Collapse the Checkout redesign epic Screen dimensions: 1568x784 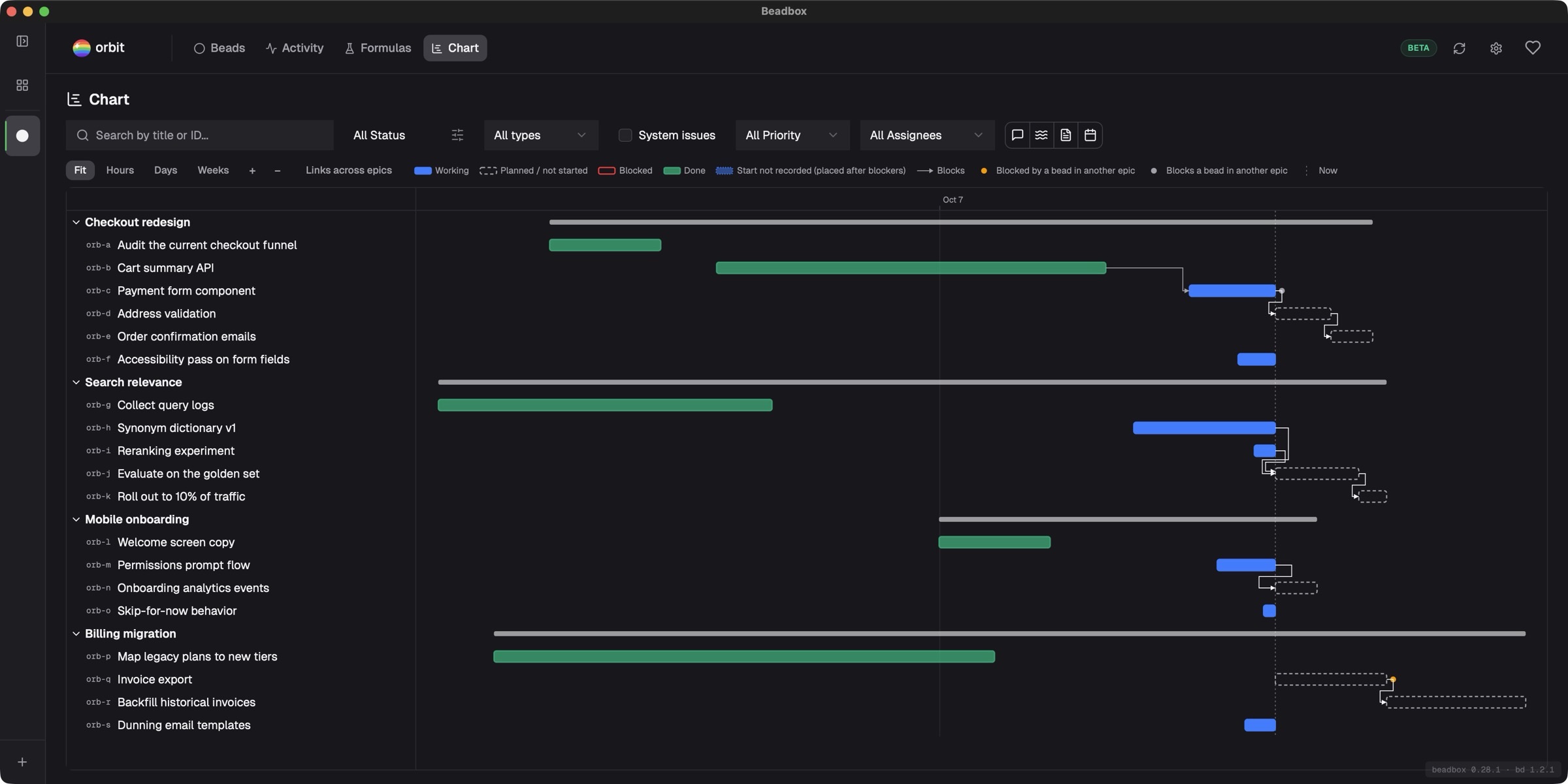point(76,223)
